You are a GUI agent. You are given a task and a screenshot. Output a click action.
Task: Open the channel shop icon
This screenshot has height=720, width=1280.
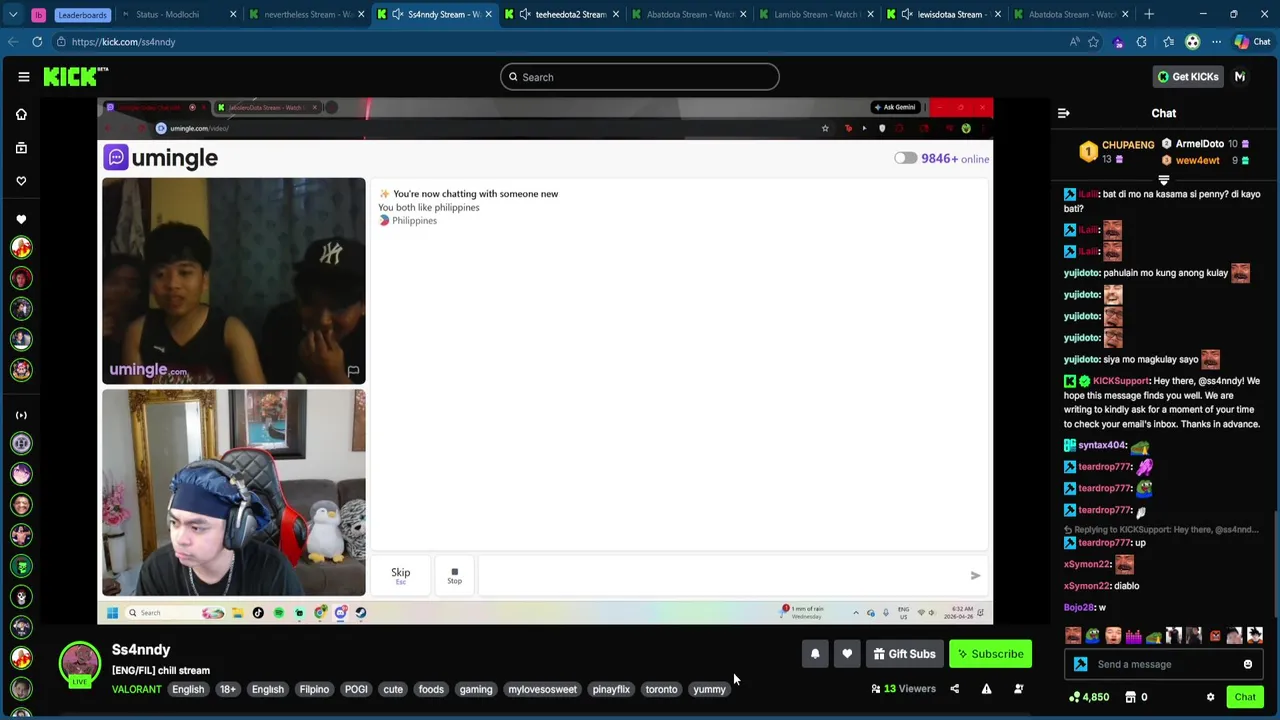(x=1130, y=697)
